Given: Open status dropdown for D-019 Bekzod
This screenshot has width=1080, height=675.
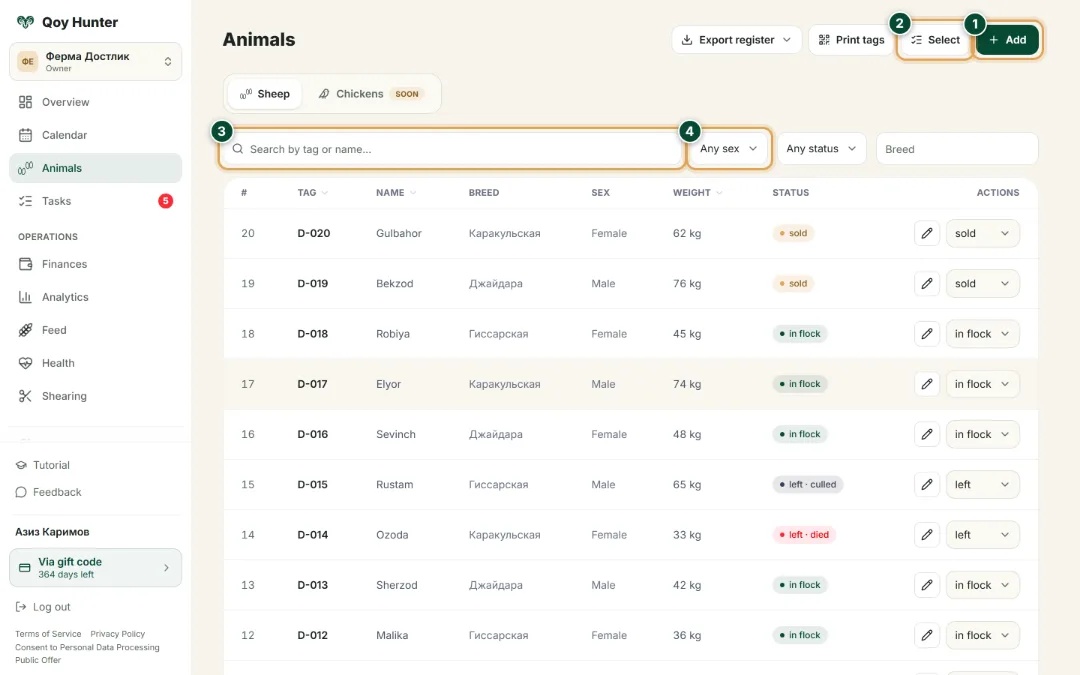Looking at the screenshot, I should tap(982, 284).
